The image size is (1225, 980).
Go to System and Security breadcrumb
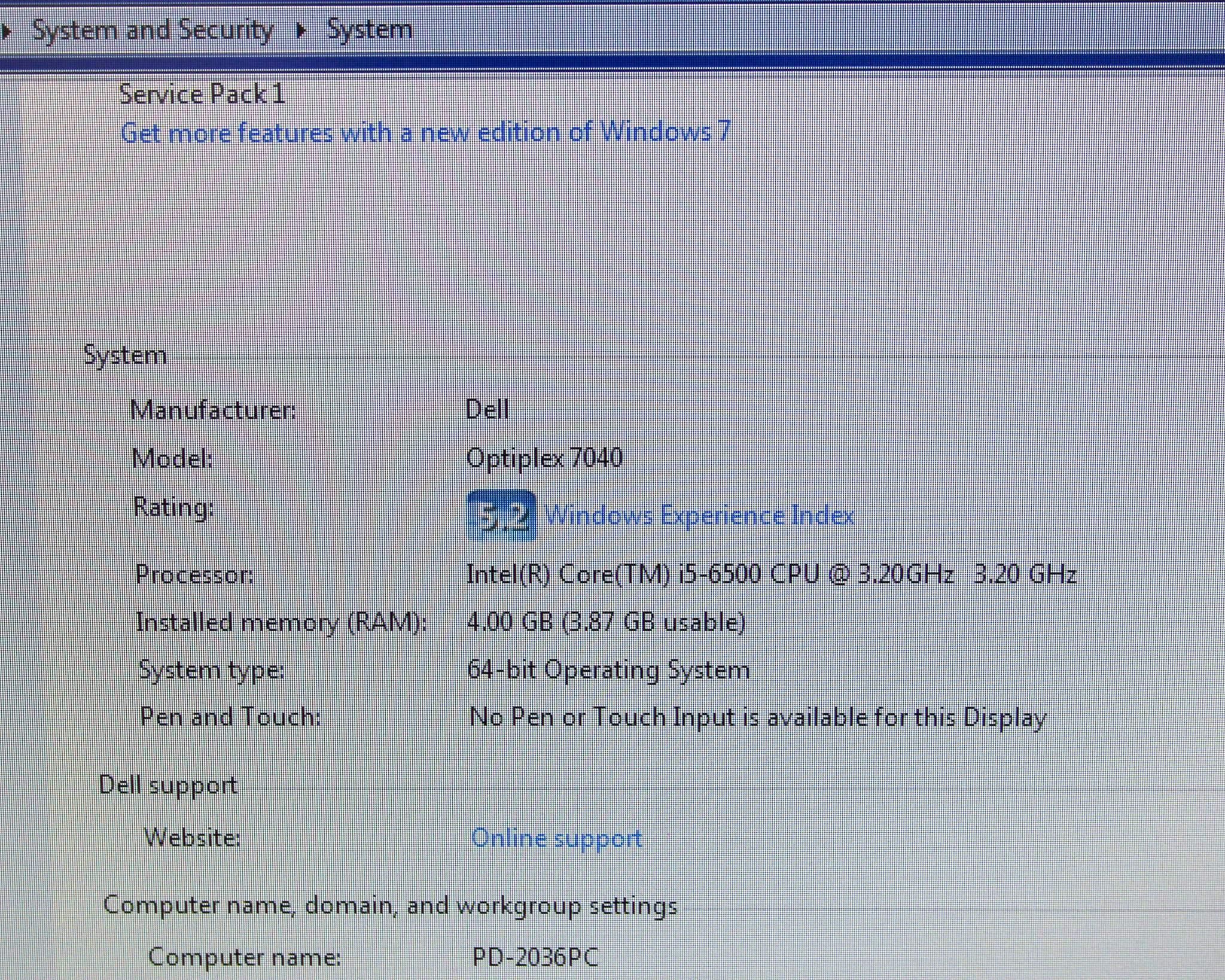coord(153,30)
